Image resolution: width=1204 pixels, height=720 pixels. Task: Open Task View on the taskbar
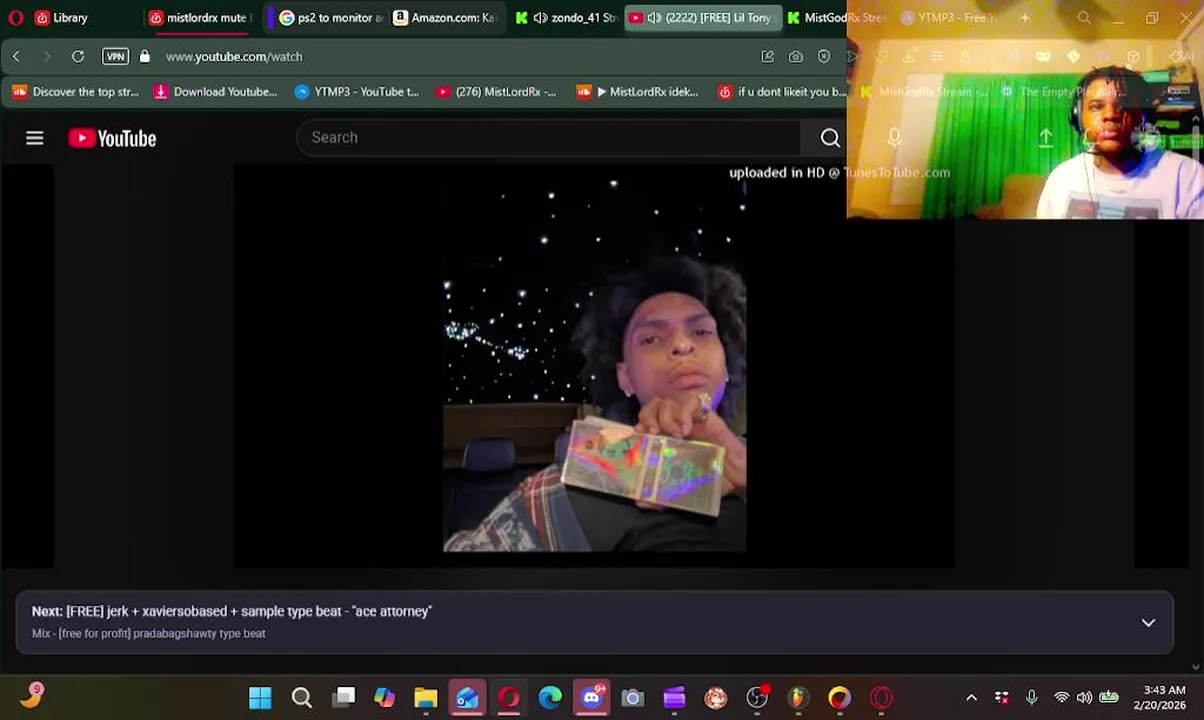(x=343, y=698)
